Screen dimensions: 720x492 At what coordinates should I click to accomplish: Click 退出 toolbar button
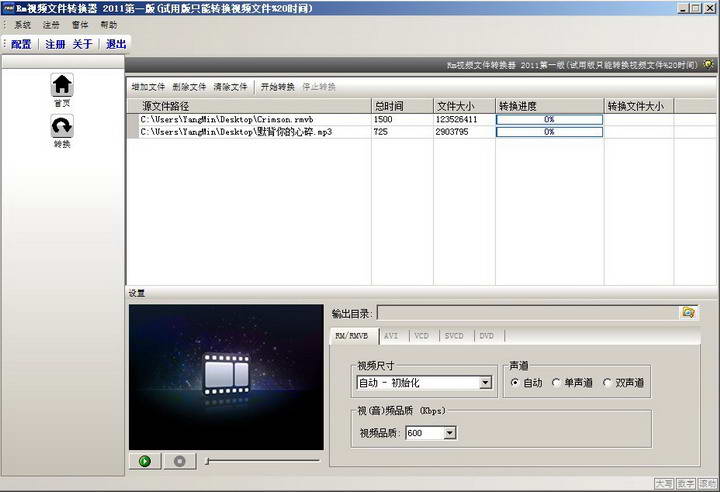click(x=116, y=44)
